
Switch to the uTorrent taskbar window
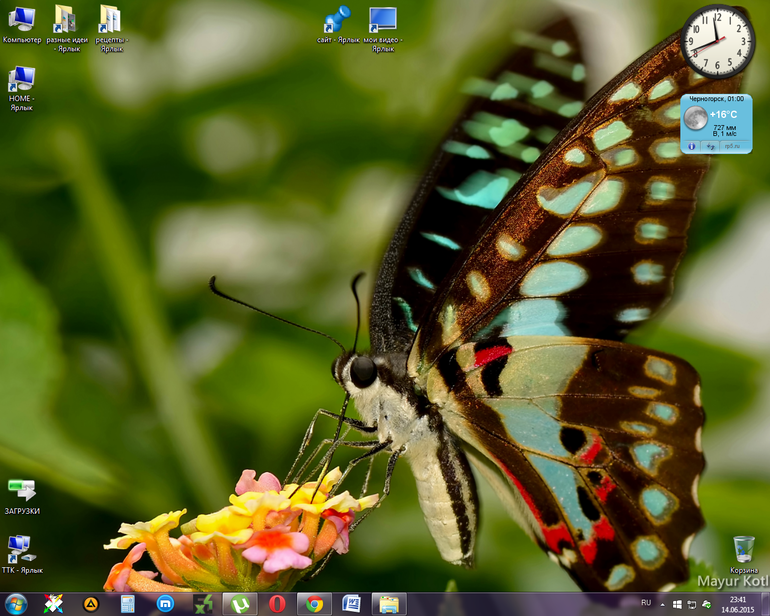click(240, 604)
